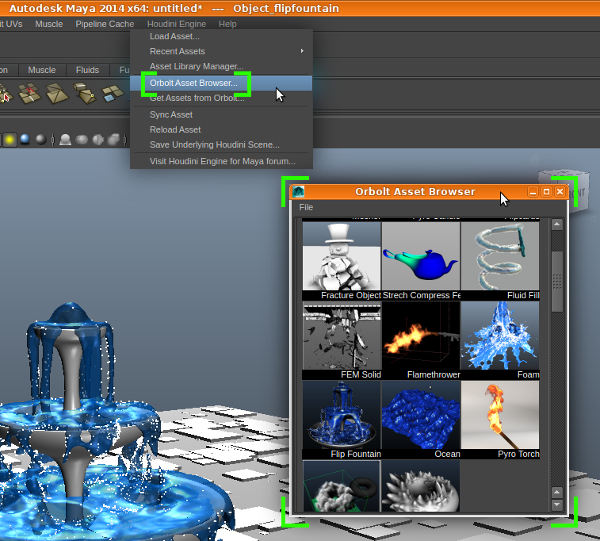Open the Muscle menu in the menu bar

tap(49, 24)
